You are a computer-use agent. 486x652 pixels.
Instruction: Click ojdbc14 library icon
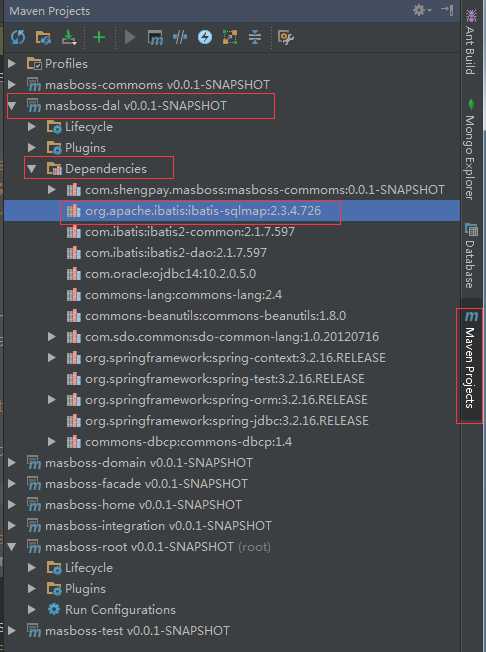pos(74,274)
